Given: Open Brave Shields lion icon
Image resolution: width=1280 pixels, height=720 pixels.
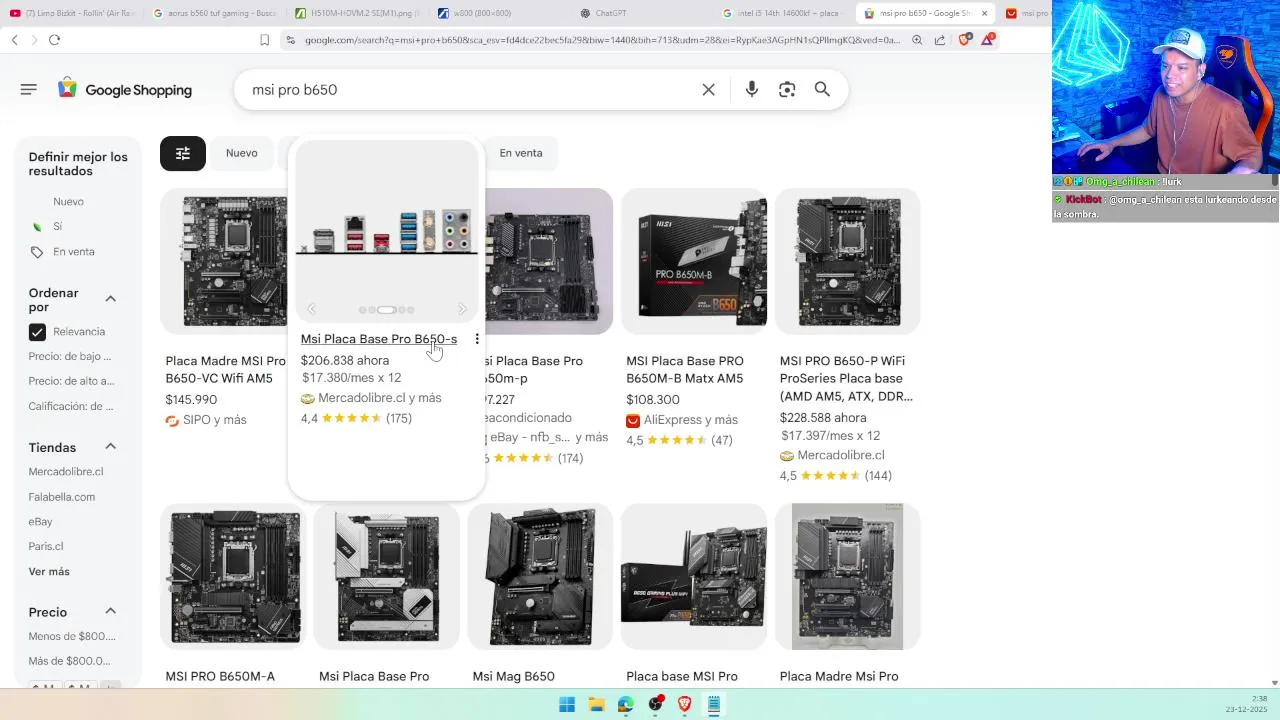Looking at the screenshot, I should (964, 40).
